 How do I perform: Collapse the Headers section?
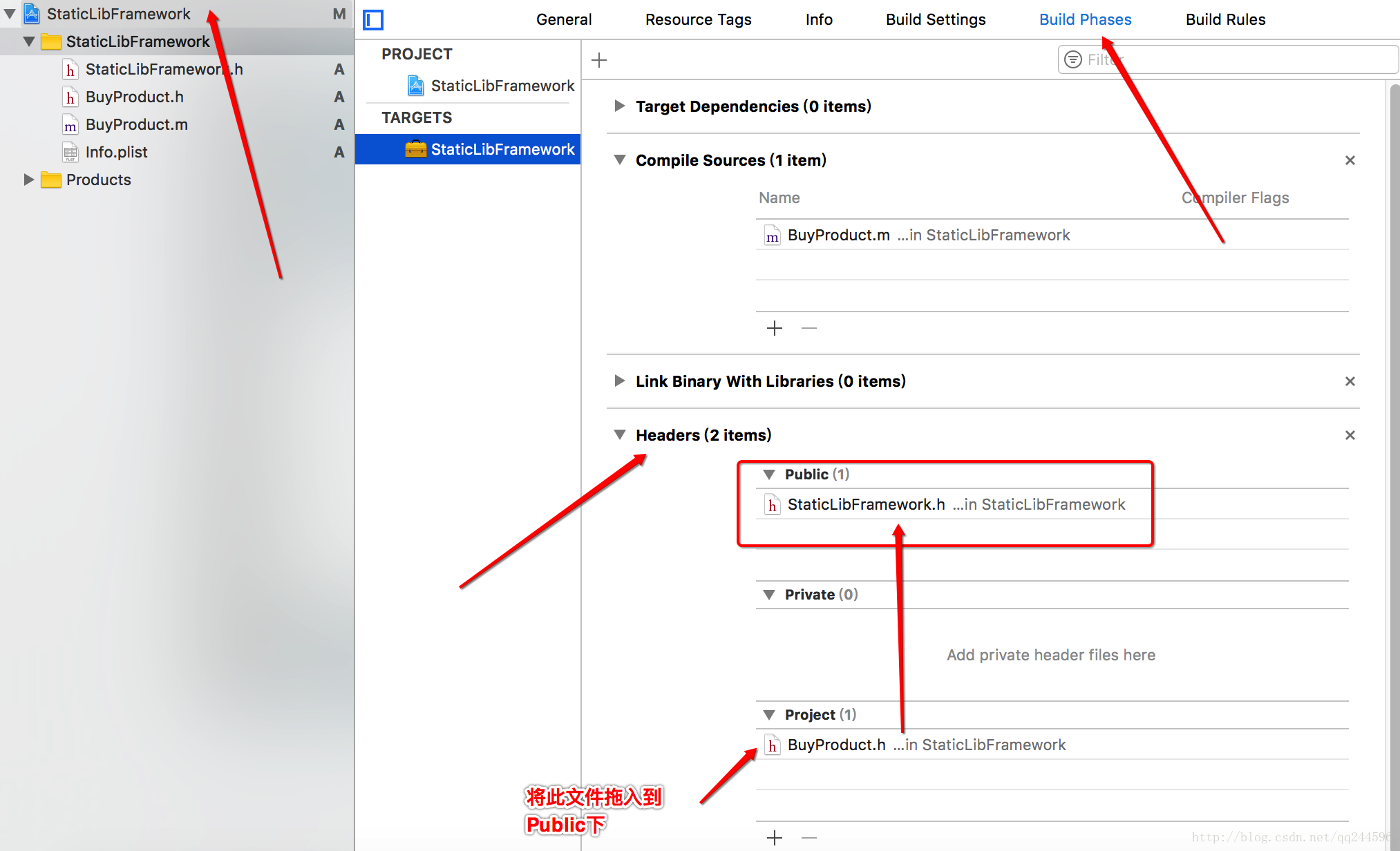tap(620, 435)
